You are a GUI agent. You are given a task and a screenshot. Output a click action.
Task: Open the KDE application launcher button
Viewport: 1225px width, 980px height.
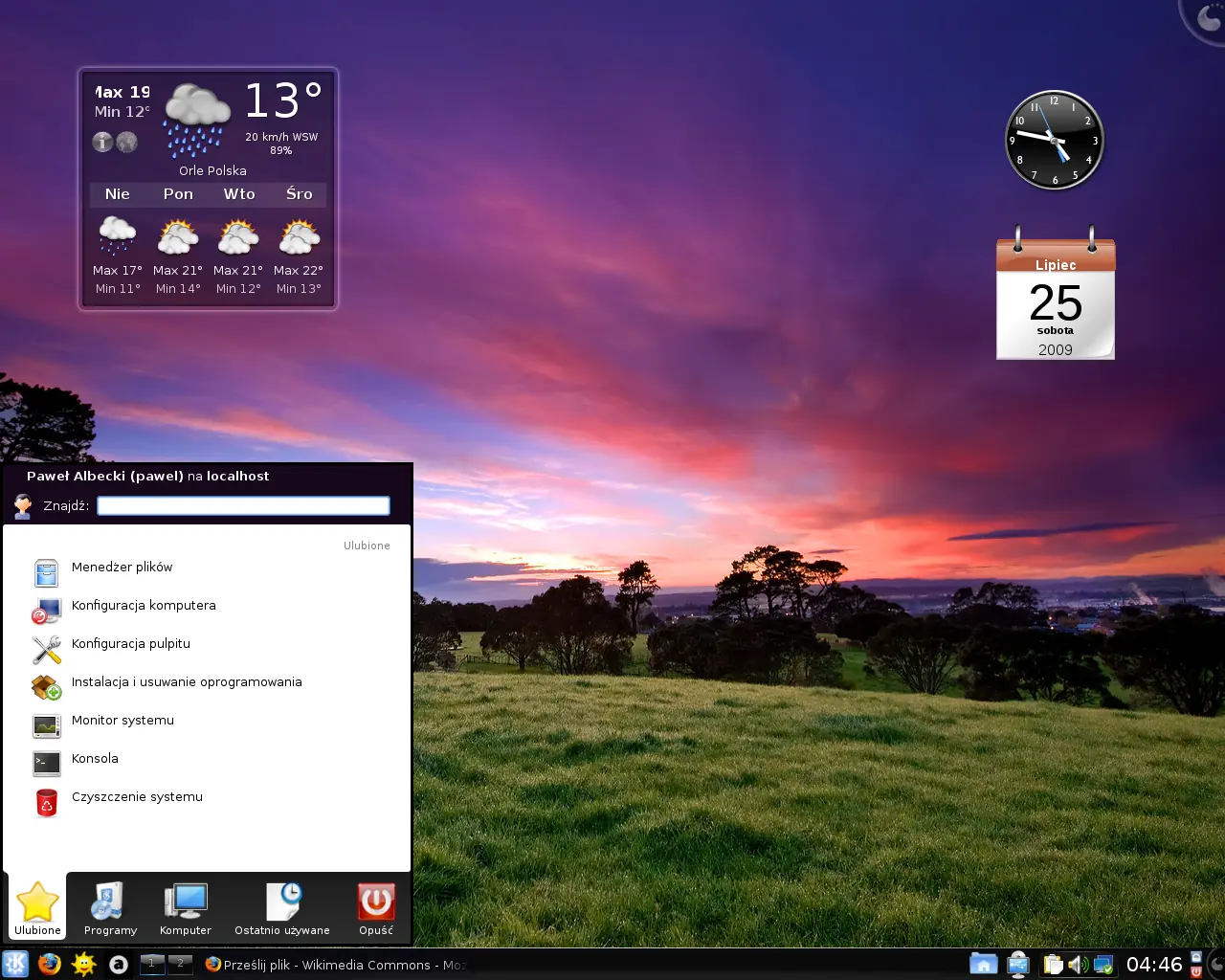15,964
